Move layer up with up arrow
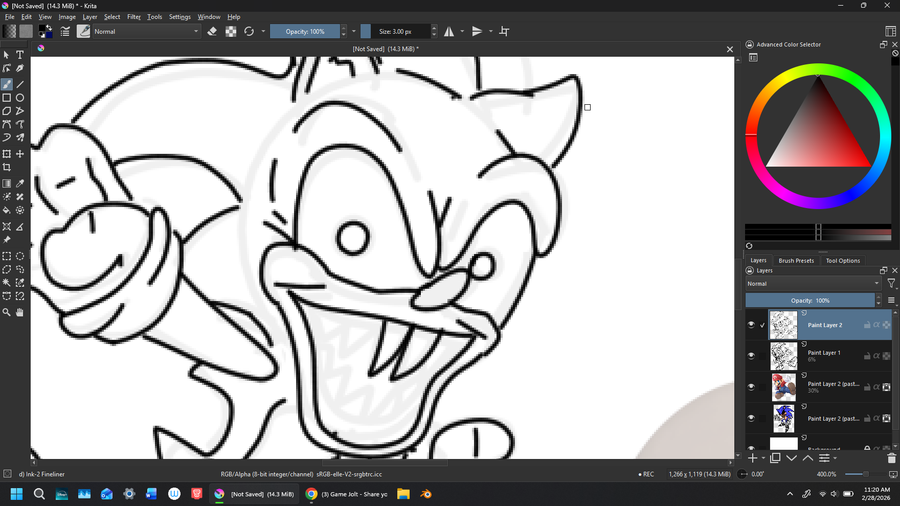This screenshot has height=506, width=900. (x=808, y=458)
